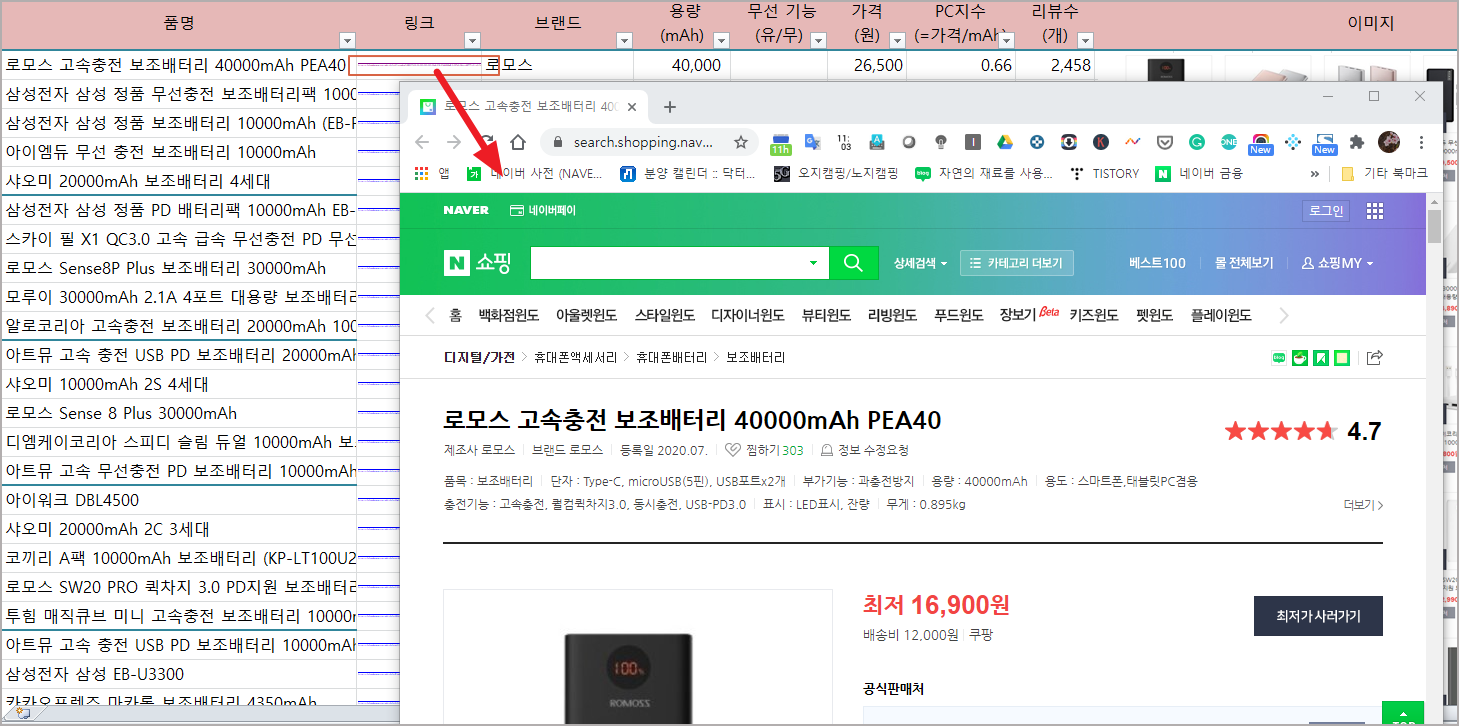Open the 브랜드 column filter dropdown

[624, 40]
